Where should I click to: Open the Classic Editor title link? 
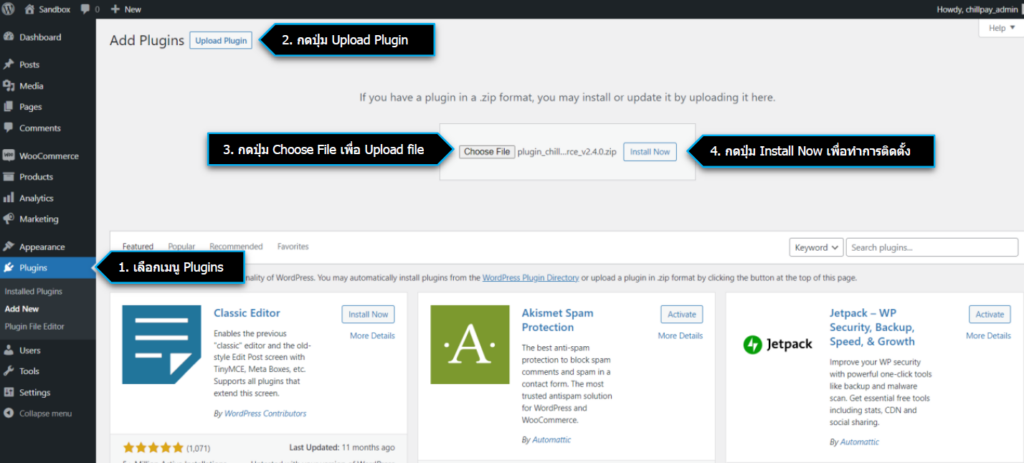pos(247,313)
